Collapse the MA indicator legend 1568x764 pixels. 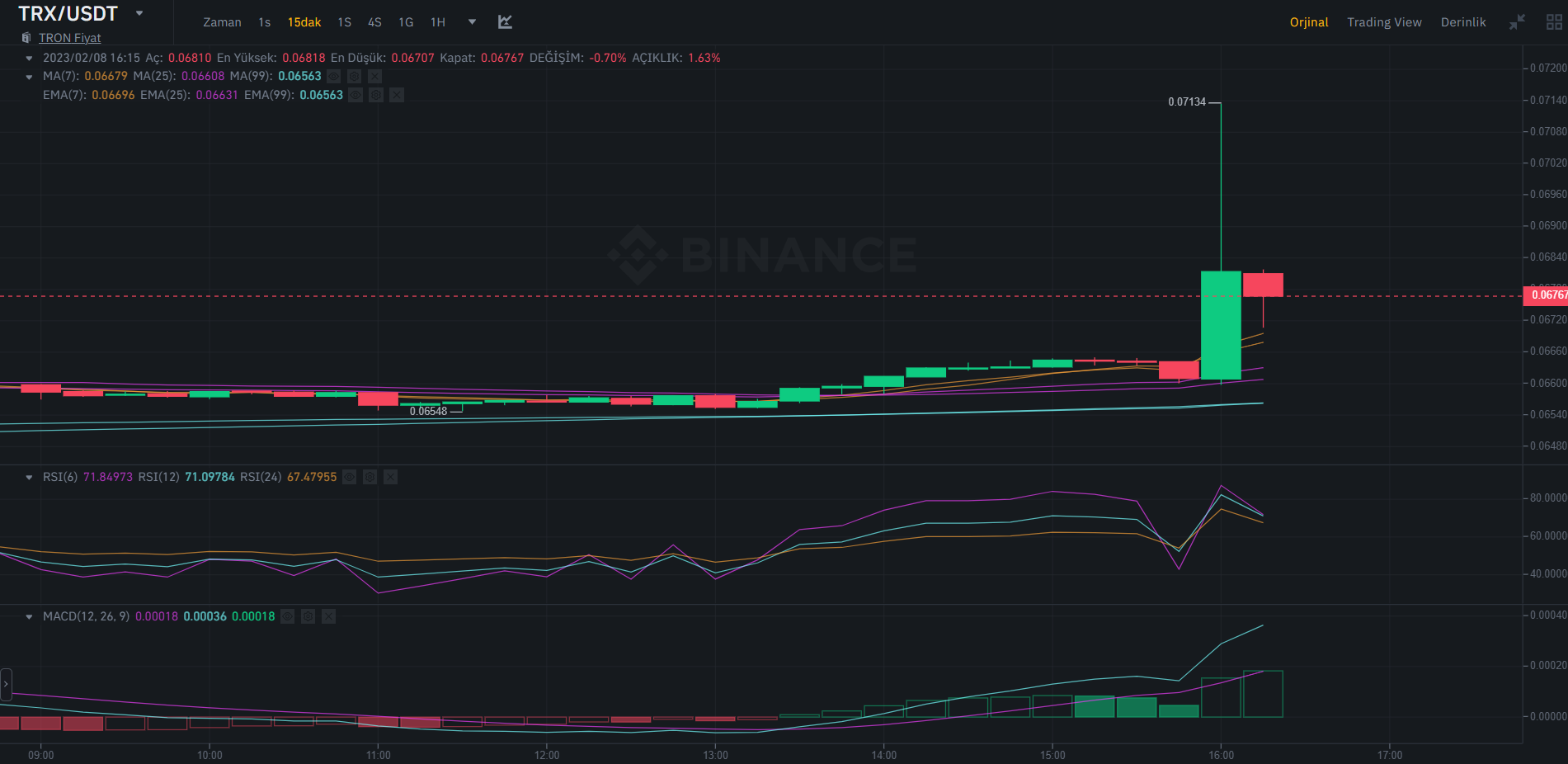(29, 77)
